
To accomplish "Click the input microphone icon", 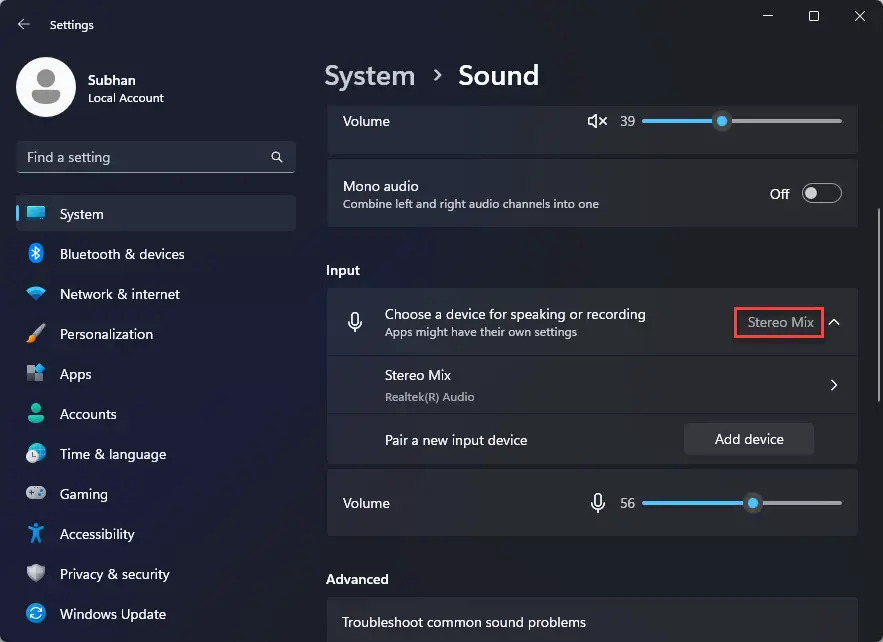I will tap(598, 503).
